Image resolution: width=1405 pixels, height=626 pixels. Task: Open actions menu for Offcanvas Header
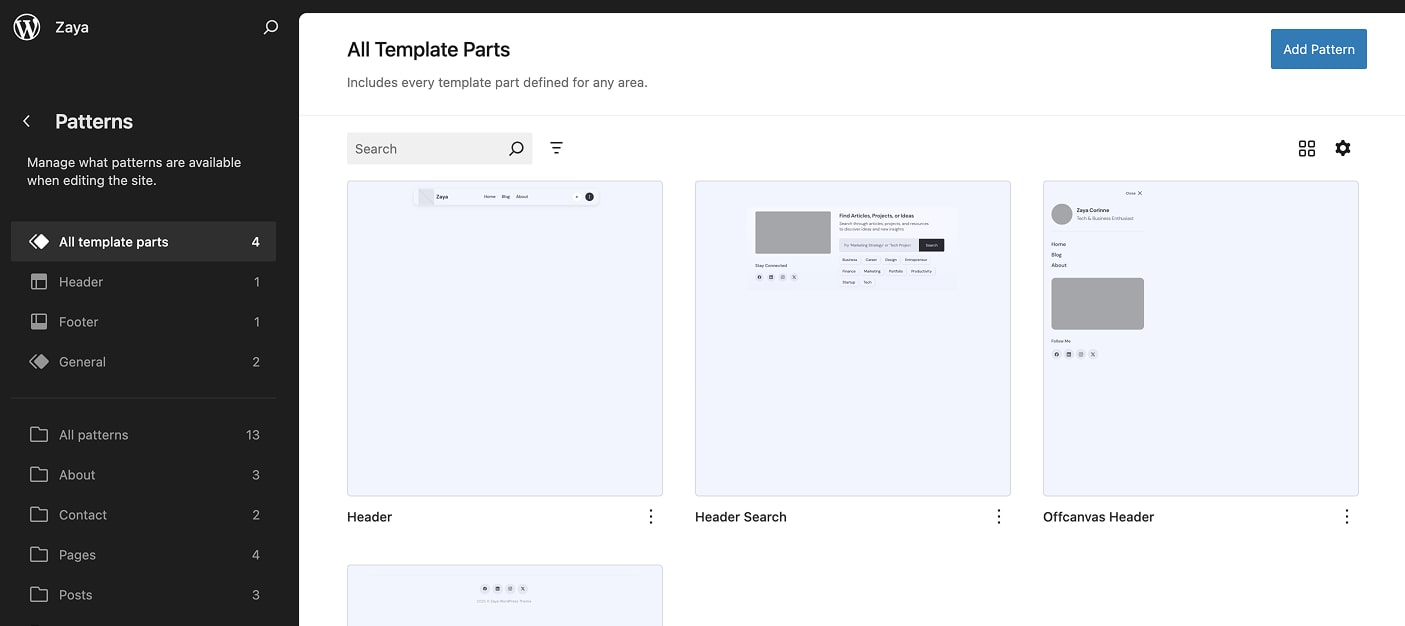pos(1347,517)
